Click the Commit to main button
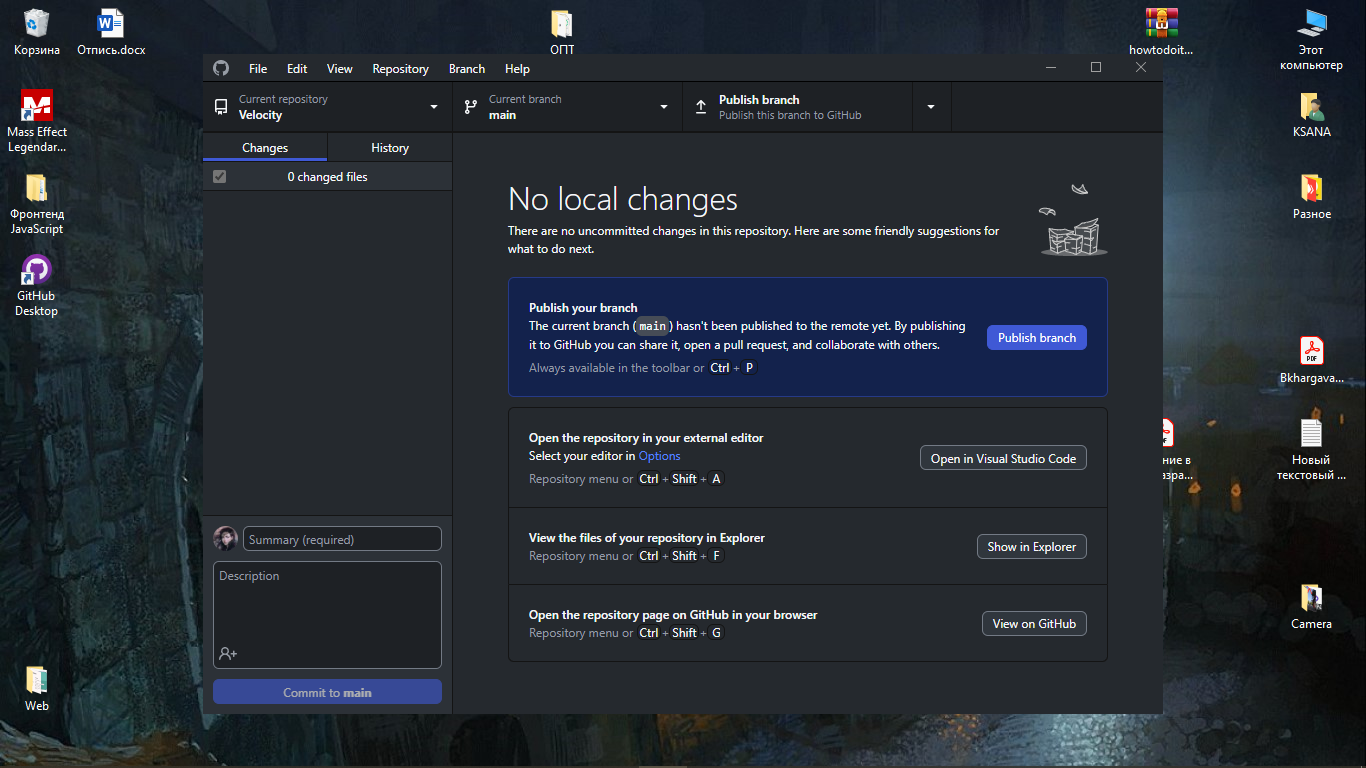Viewport: 1366px width, 768px height. click(327, 692)
